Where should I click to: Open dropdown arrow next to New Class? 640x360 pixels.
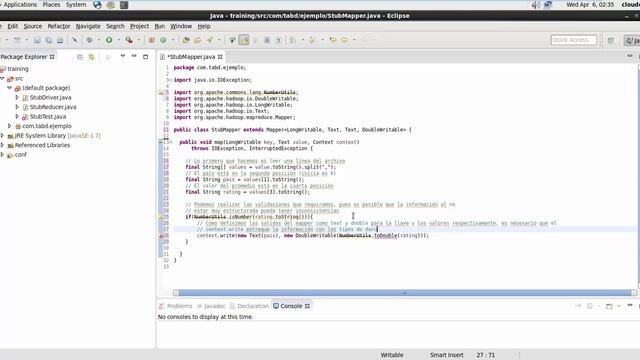[x=173, y=40]
